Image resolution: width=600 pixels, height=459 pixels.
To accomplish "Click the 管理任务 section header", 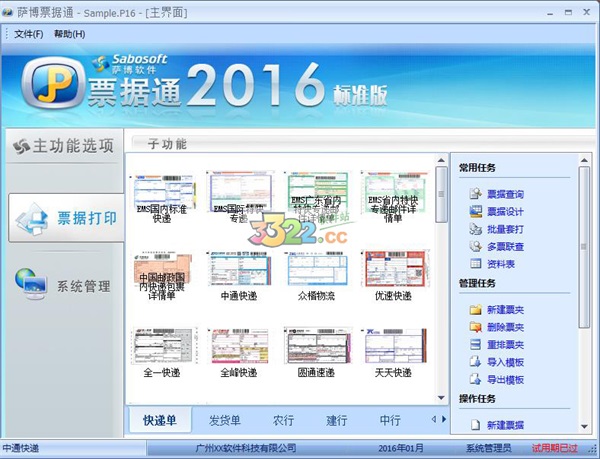I will [x=477, y=283].
